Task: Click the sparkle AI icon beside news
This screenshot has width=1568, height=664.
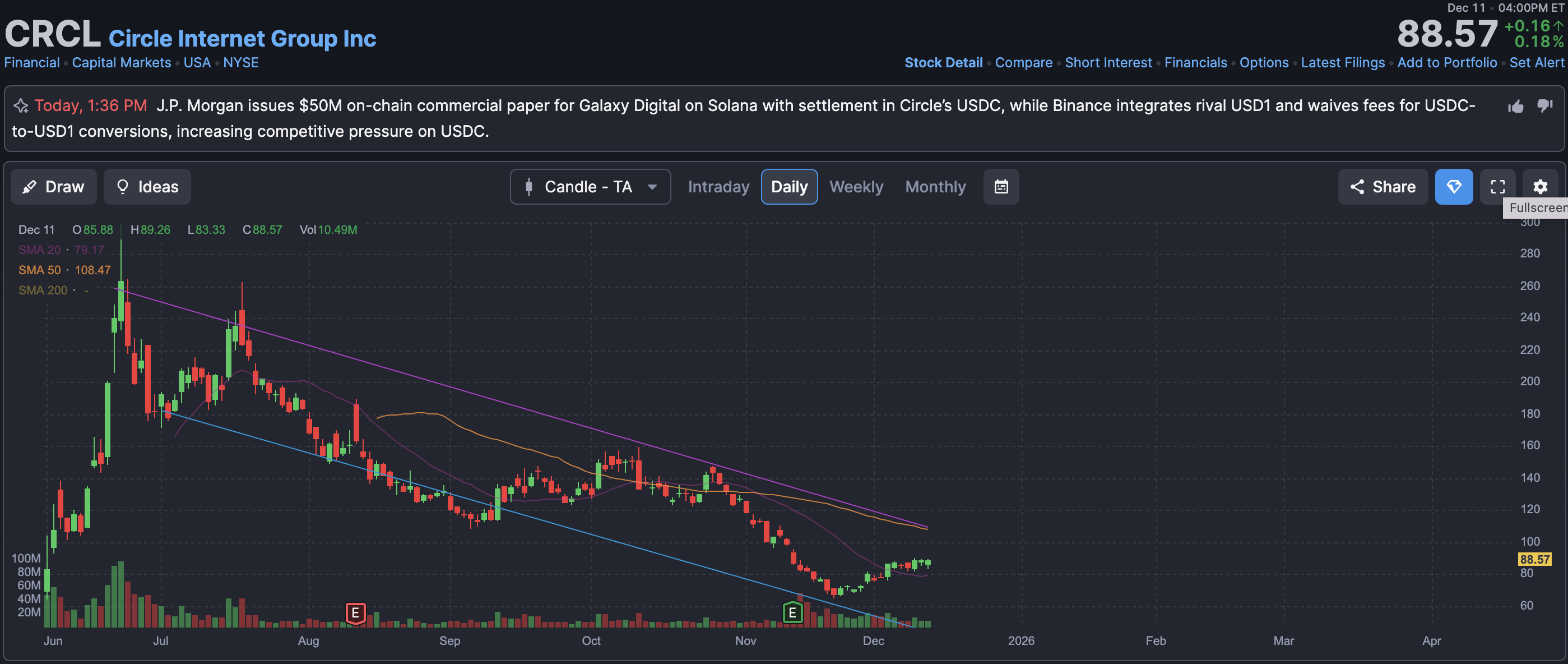Action: pyautogui.click(x=21, y=106)
